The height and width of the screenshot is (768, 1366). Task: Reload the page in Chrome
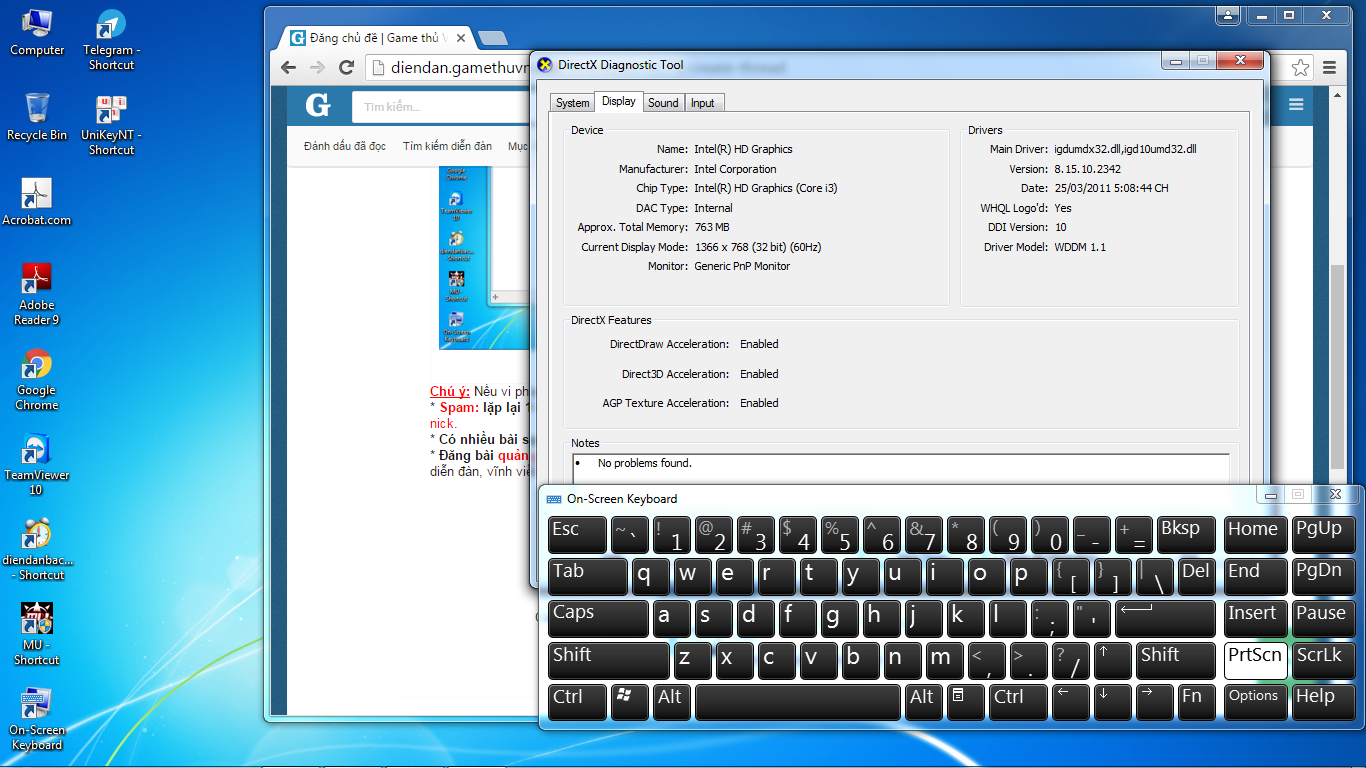[x=346, y=68]
